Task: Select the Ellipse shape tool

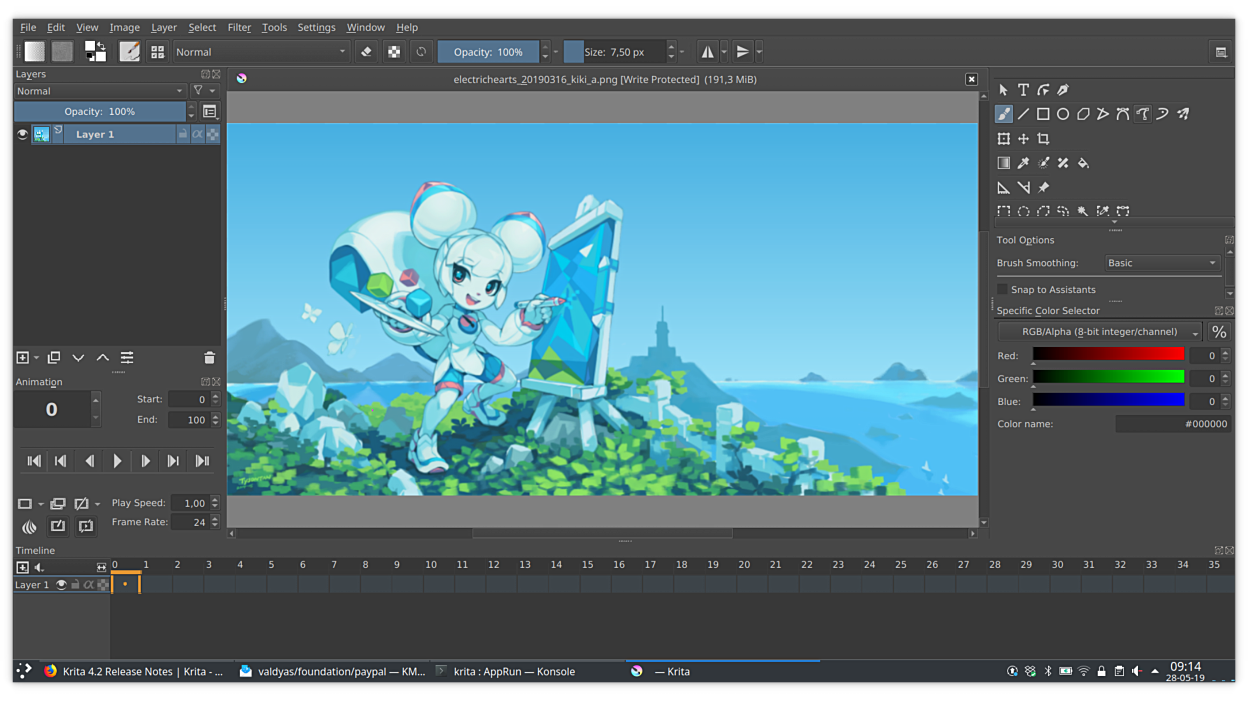Action: point(1063,114)
